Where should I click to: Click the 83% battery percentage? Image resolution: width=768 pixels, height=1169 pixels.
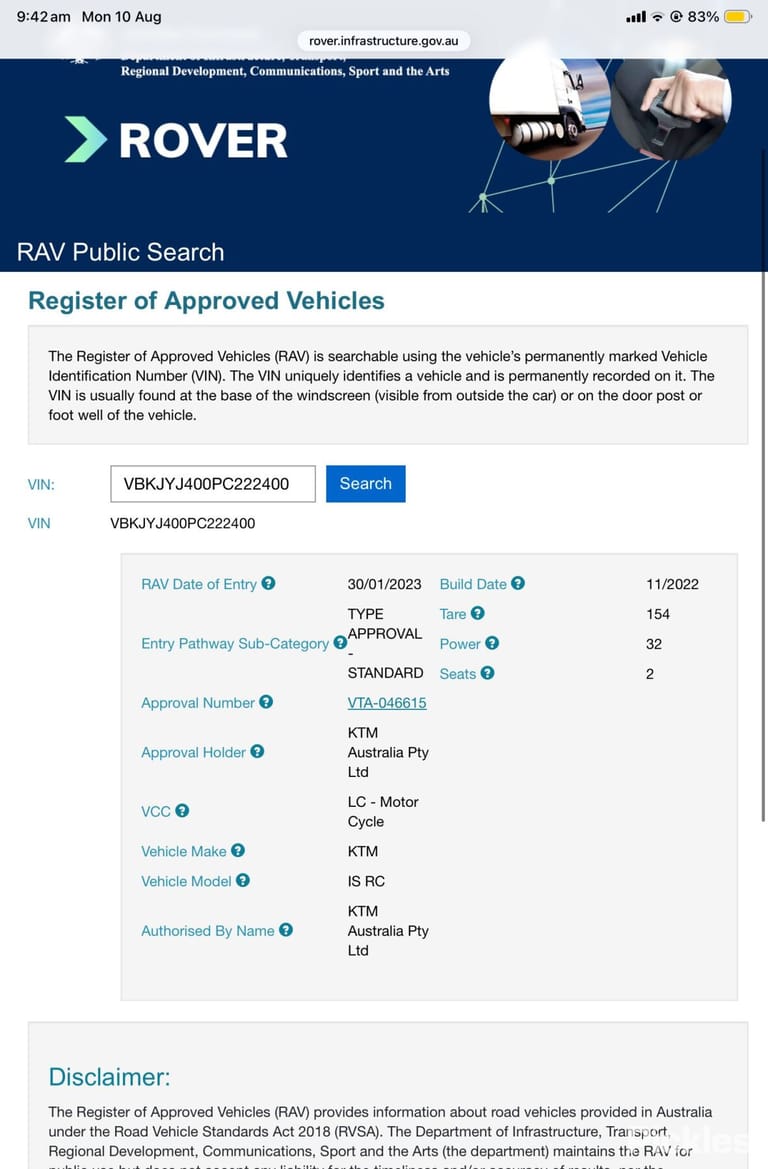tap(703, 16)
